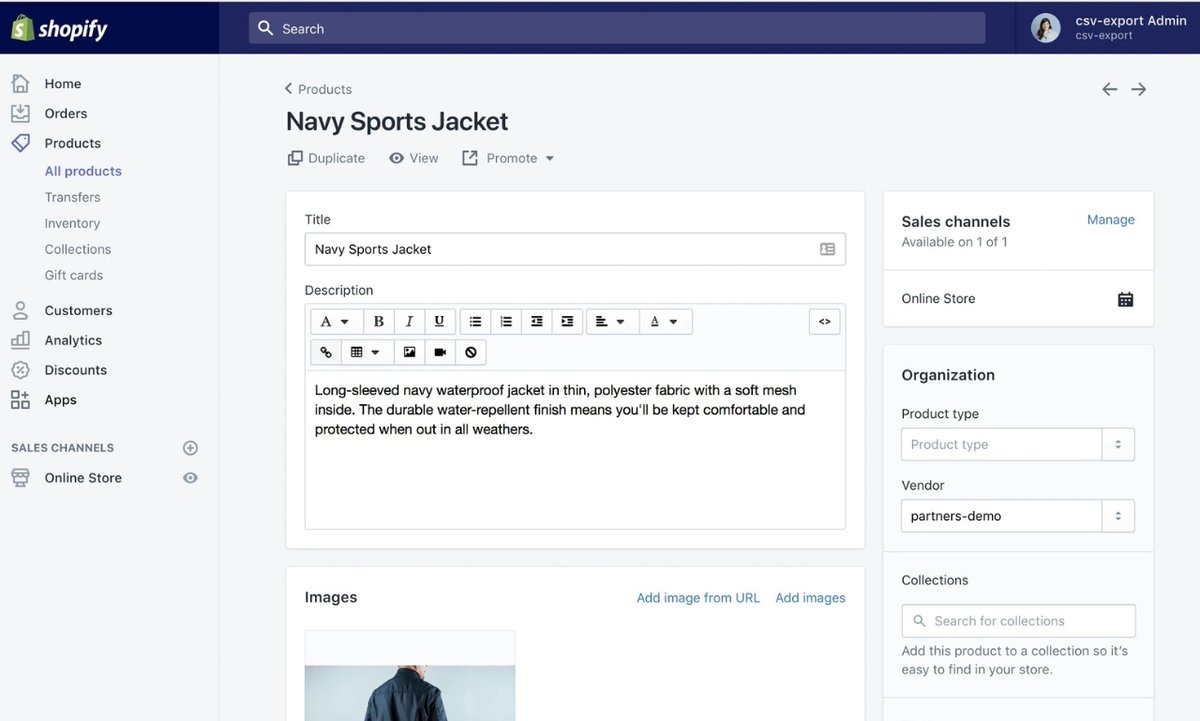
Task: Open Home in sidebar
Action: (63, 84)
